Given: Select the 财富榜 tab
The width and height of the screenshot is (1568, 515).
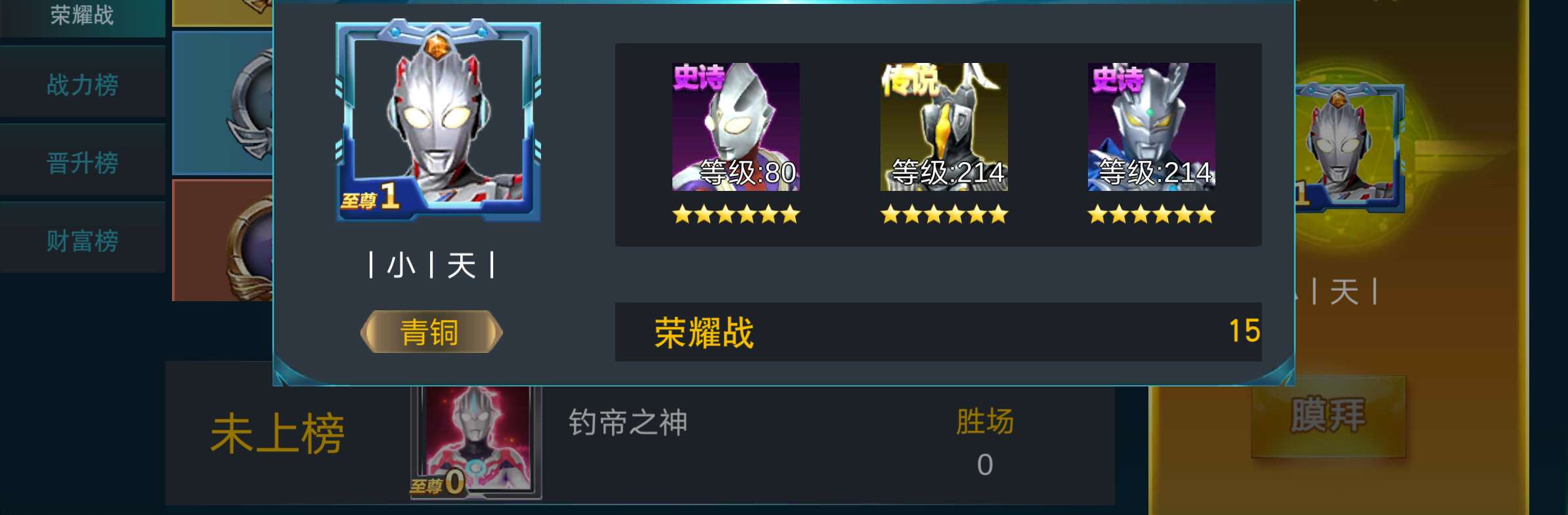Looking at the screenshot, I should tap(83, 241).
